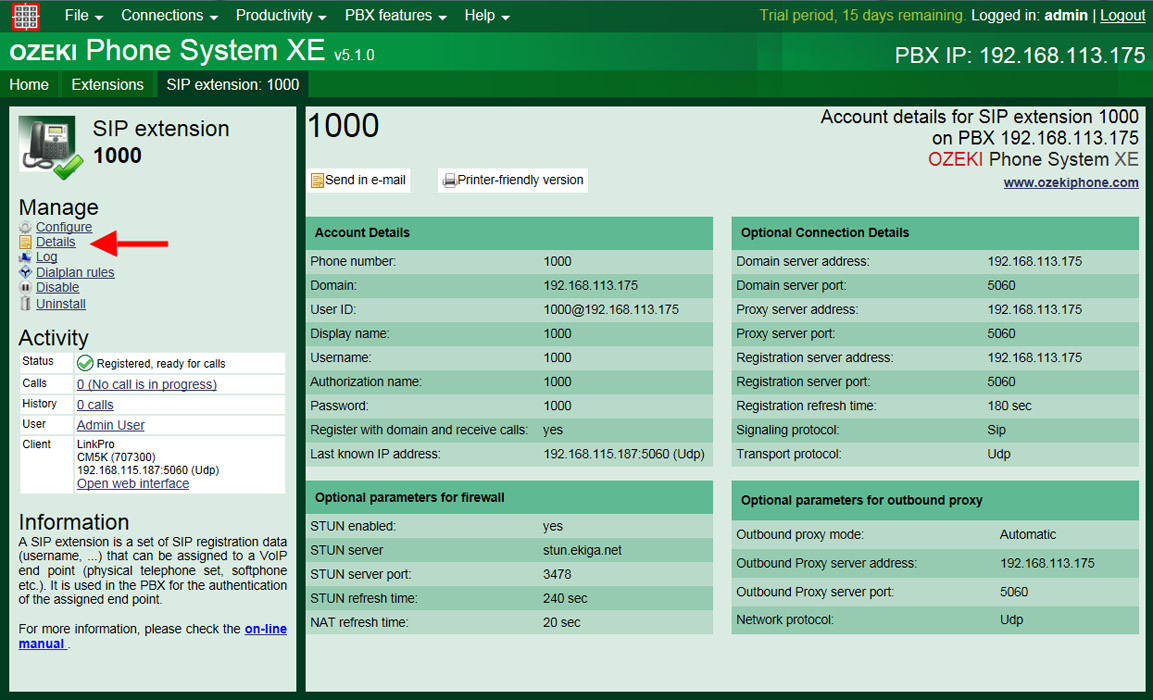Click the red Ozeki keypad logo icon

point(26,15)
